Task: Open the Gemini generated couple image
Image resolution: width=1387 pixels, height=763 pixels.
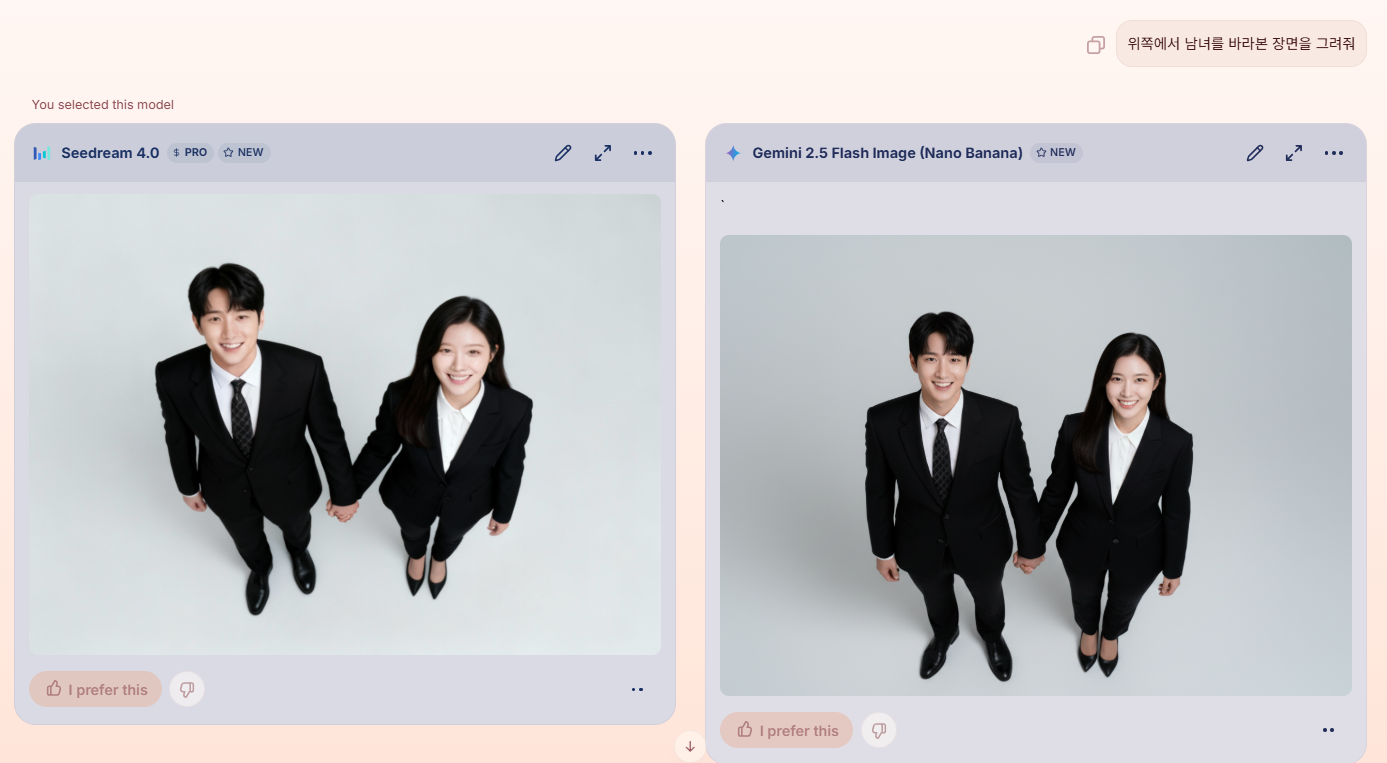Action: coord(1035,465)
